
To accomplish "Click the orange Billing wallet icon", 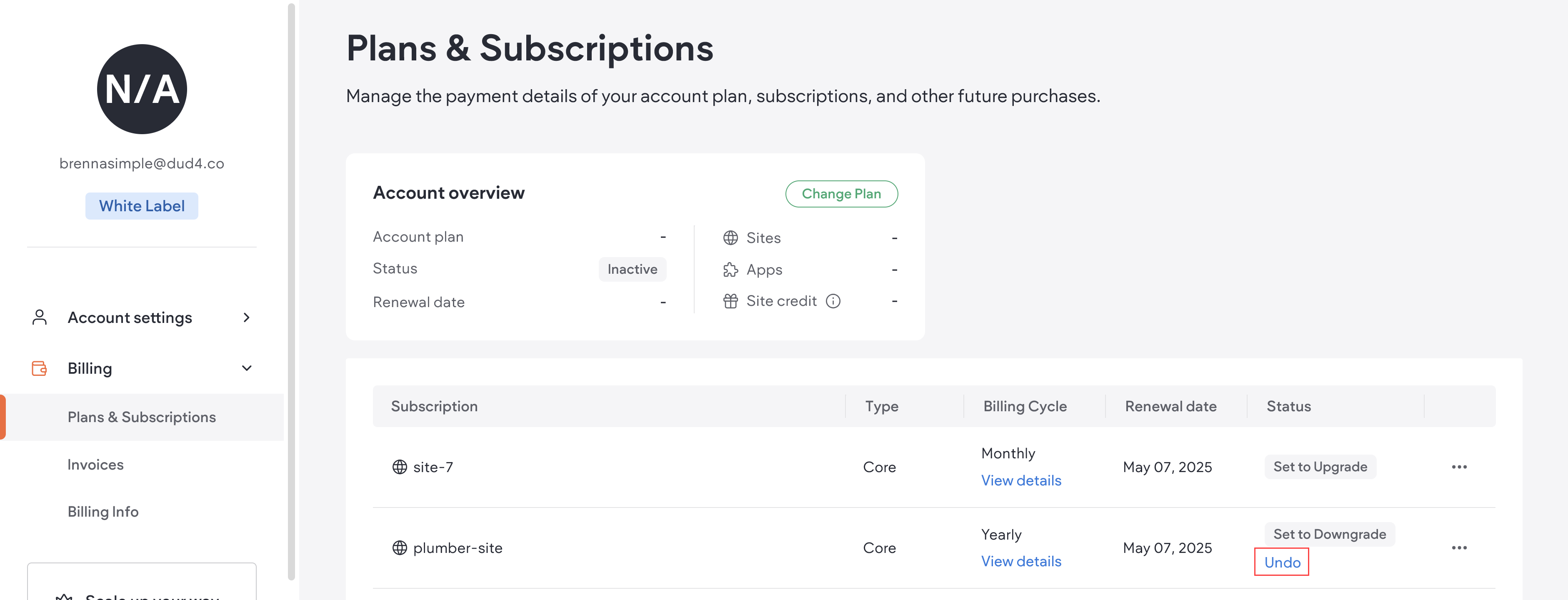I will [x=39, y=368].
